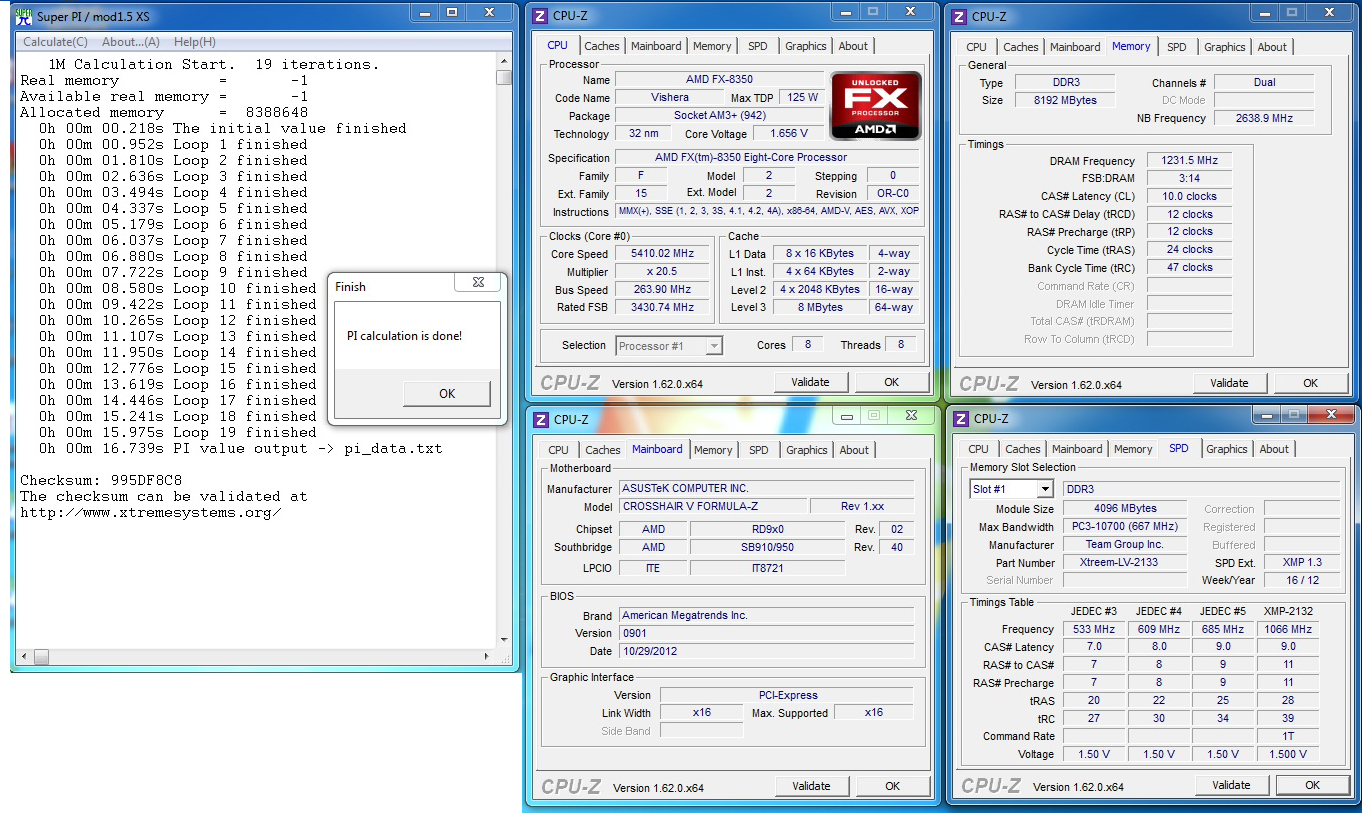Select Mainboard tab in the CPU-Z SPD slot window

click(1077, 449)
